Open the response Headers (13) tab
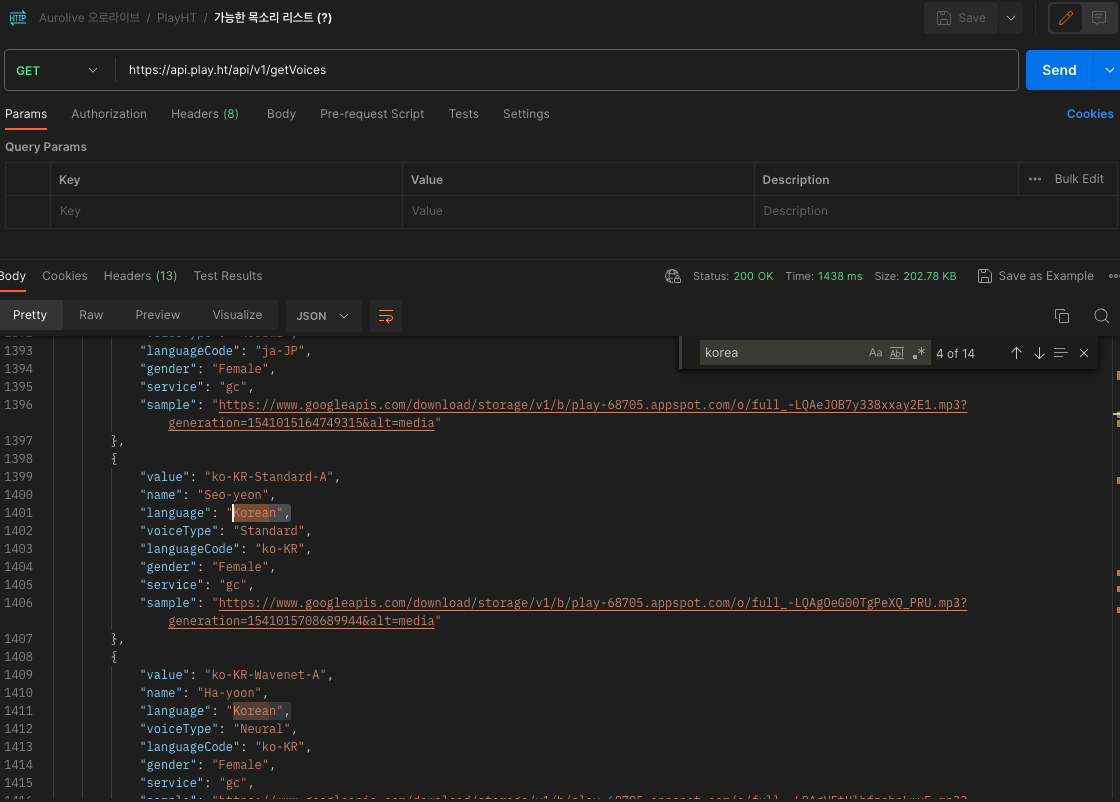 (x=140, y=276)
